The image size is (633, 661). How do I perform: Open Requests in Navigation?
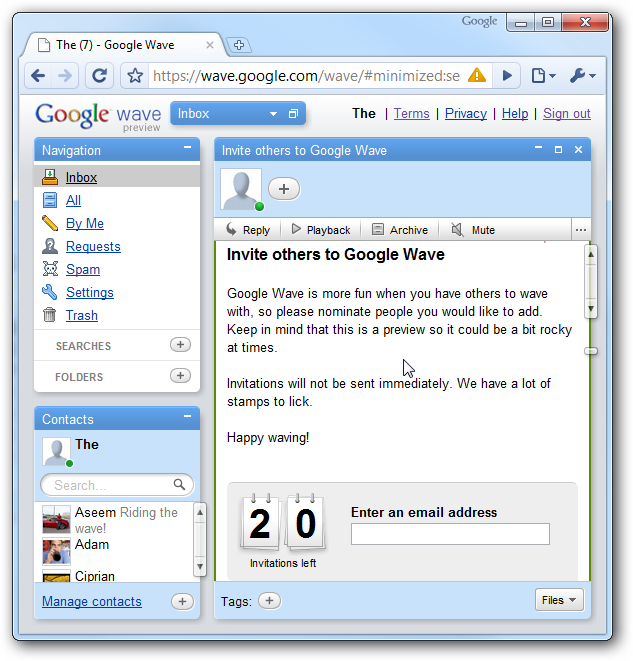[93, 246]
